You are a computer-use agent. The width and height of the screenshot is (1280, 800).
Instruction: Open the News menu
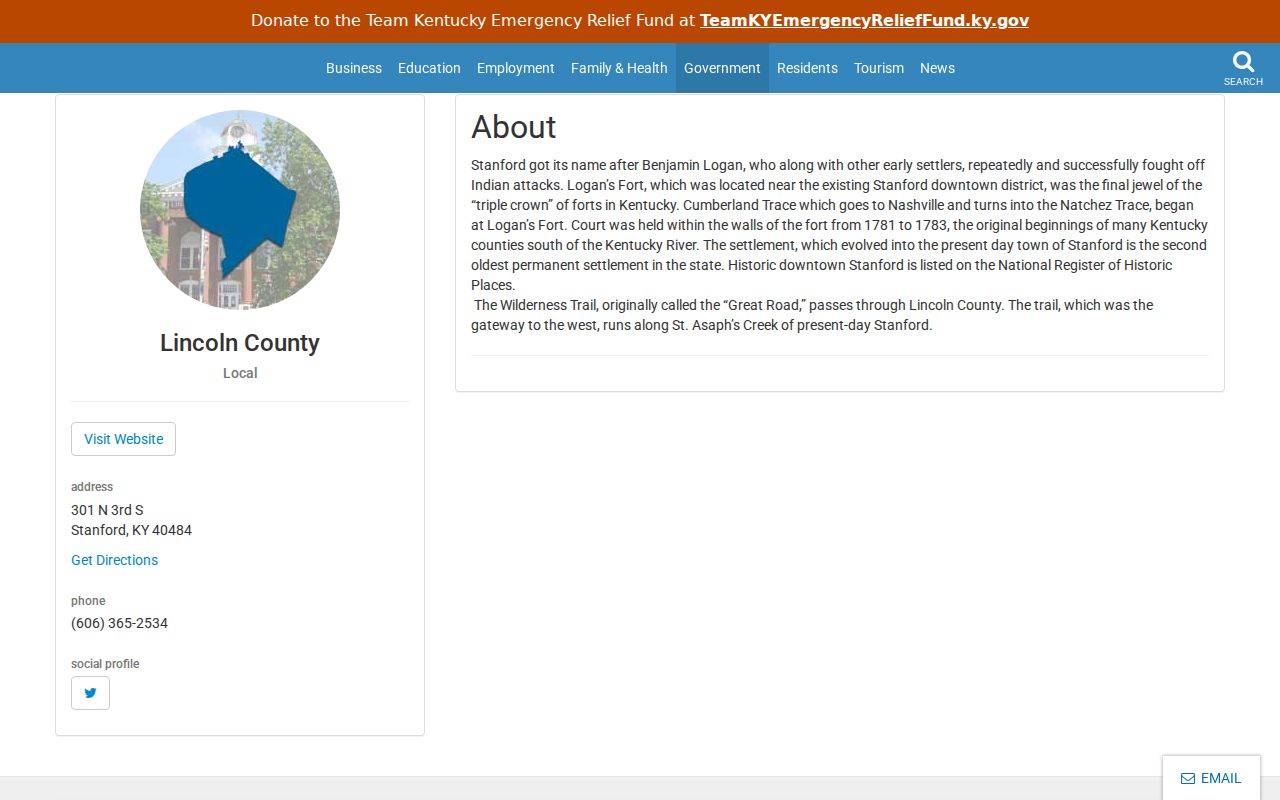[937, 68]
